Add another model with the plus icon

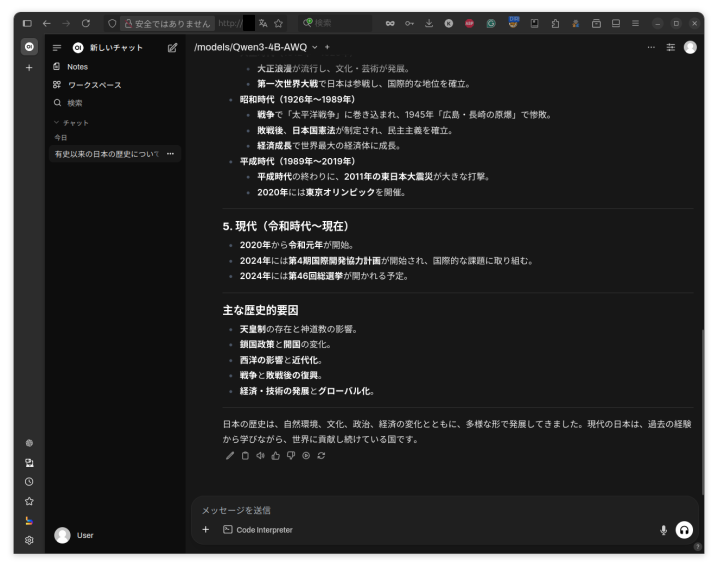pyautogui.click(x=327, y=47)
